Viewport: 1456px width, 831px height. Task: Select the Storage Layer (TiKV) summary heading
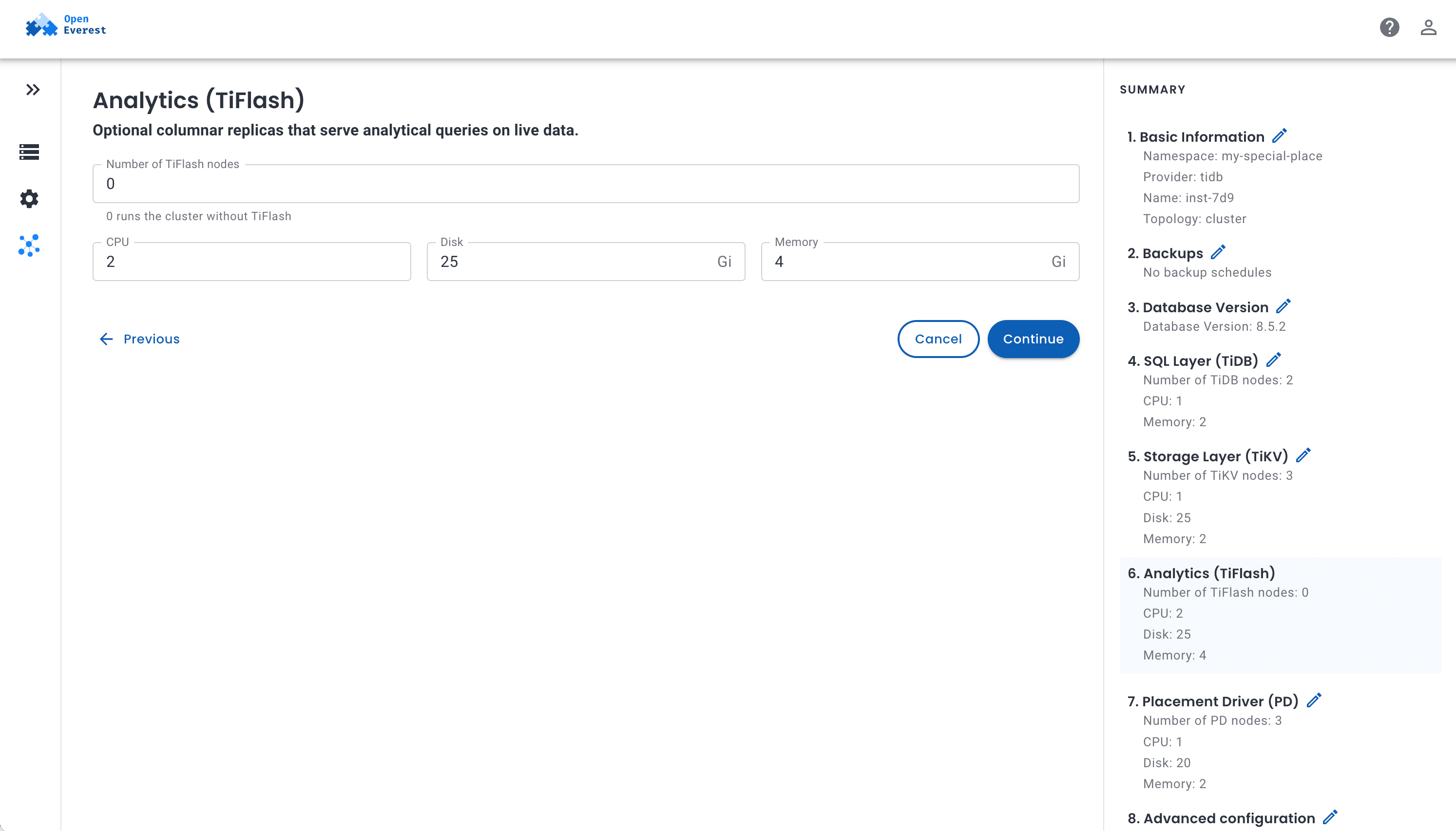pyautogui.click(x=1207, y=456)
